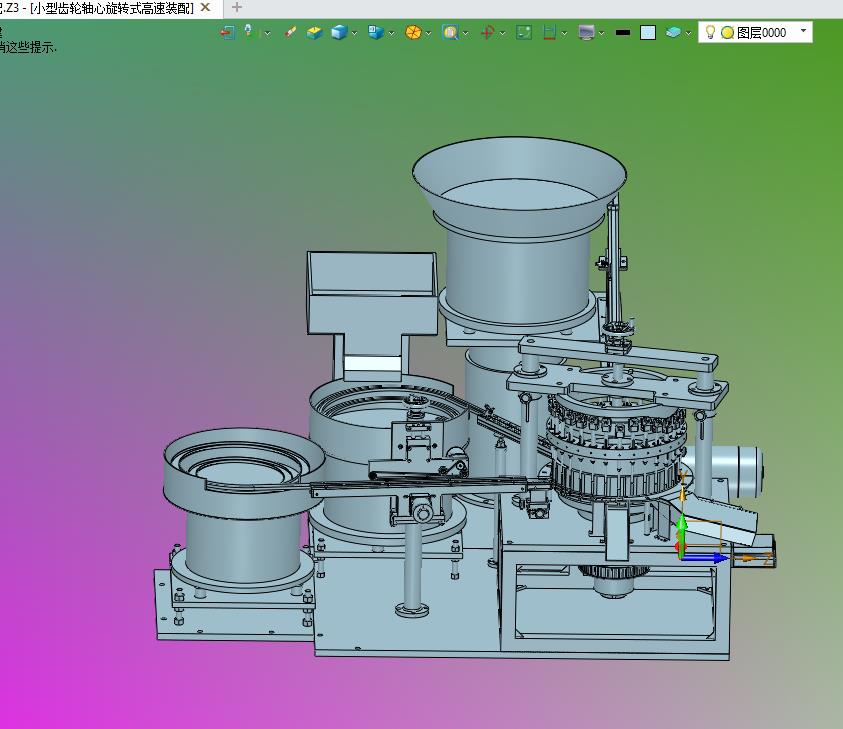Open the 图层0000 layer combo box

tap(755, 32)
